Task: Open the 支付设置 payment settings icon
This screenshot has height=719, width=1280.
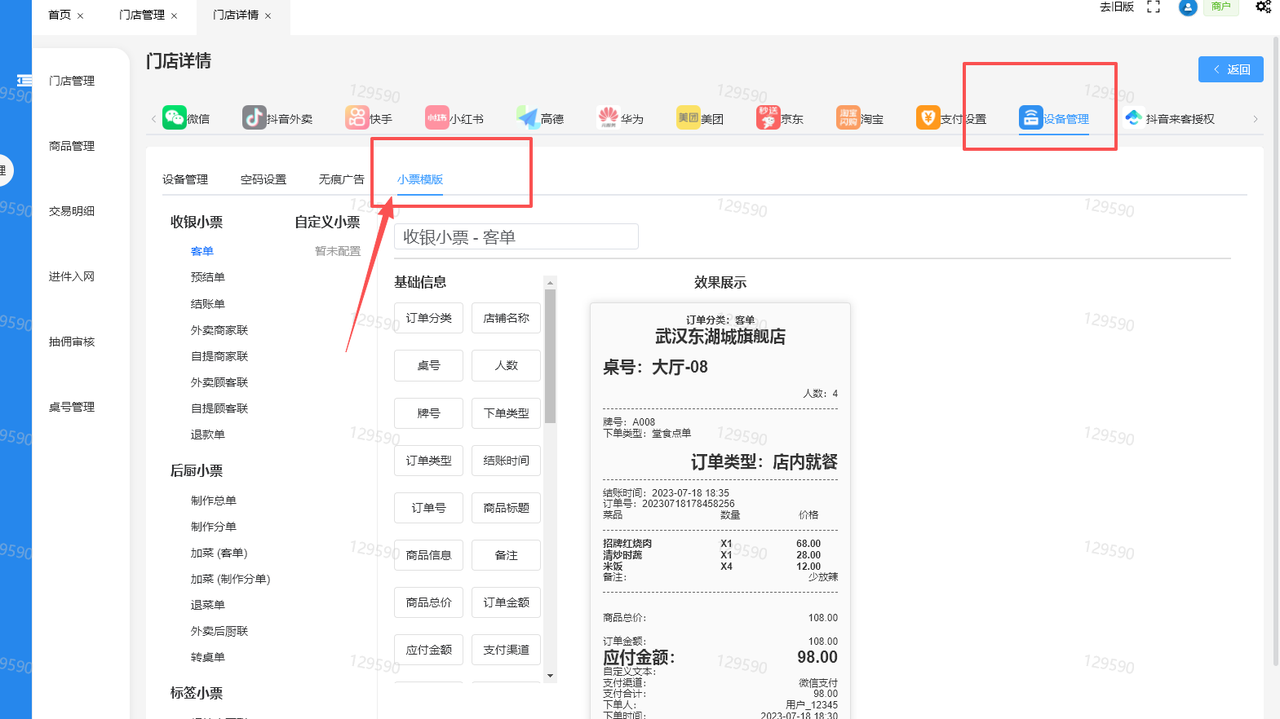Action: click(928, 118)
